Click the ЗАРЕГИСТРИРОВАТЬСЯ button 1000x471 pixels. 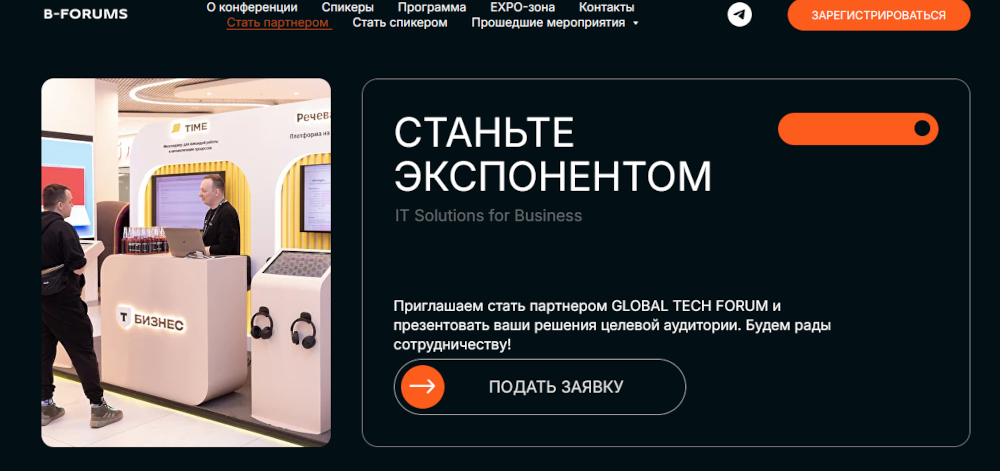pyautogui.click(x=879, y=15)
